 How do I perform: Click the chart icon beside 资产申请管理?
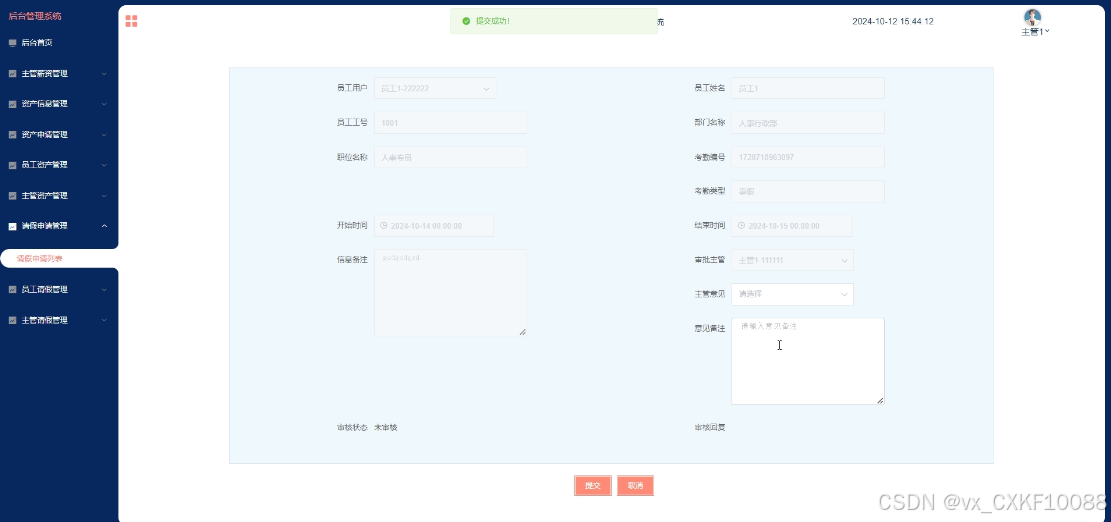(12, 135)
